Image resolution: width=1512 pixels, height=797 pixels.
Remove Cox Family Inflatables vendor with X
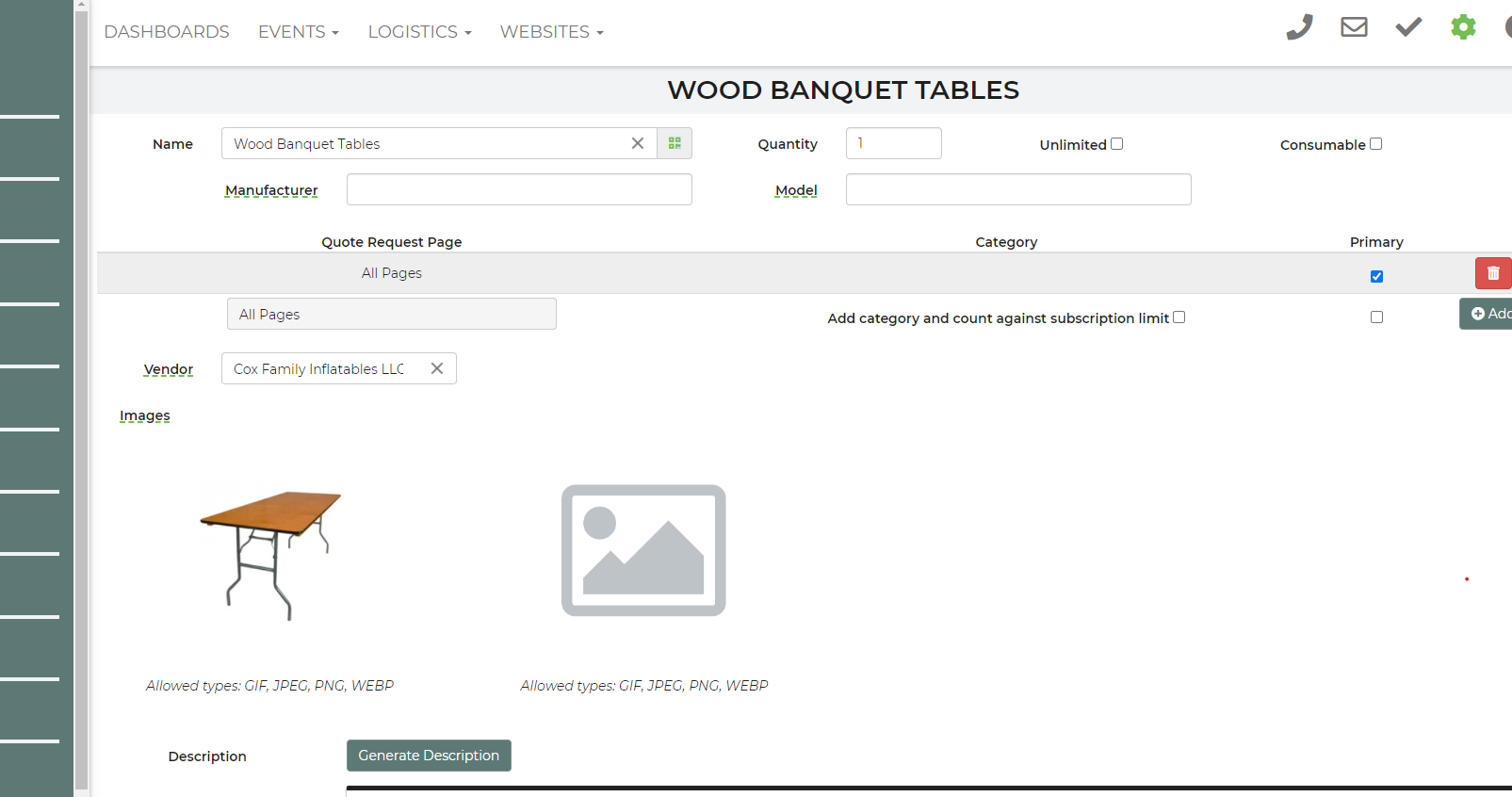coord(437,368)
